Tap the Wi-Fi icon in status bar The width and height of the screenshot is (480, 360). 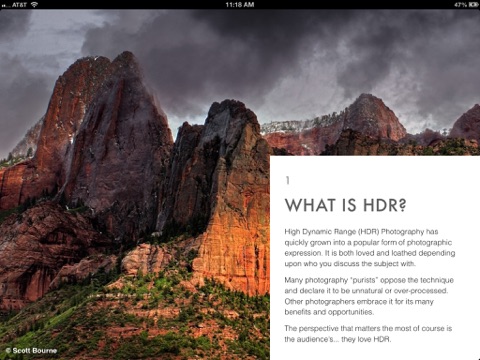click(34, 5)
